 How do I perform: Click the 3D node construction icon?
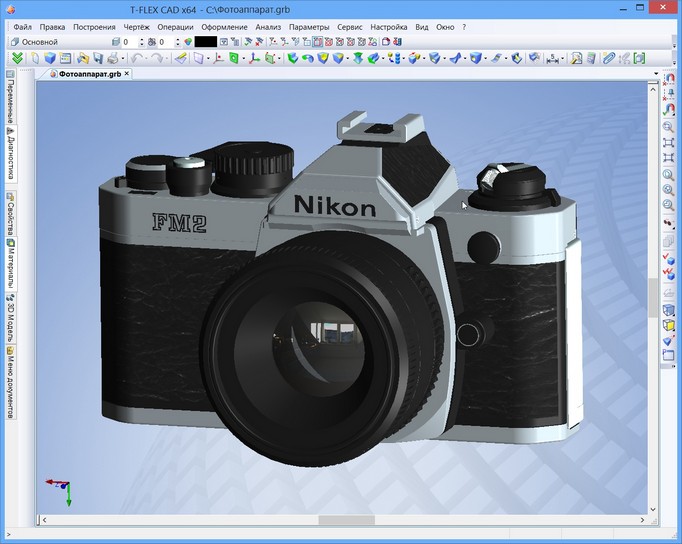coord(218,58)
